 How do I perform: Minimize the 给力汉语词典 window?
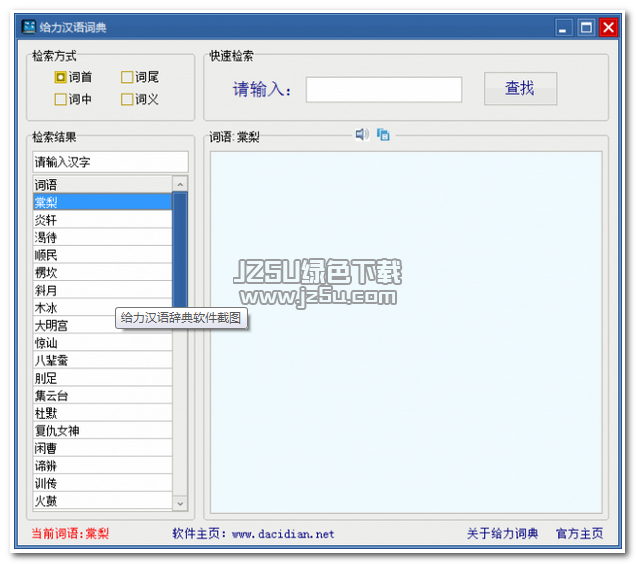[563, 28]
